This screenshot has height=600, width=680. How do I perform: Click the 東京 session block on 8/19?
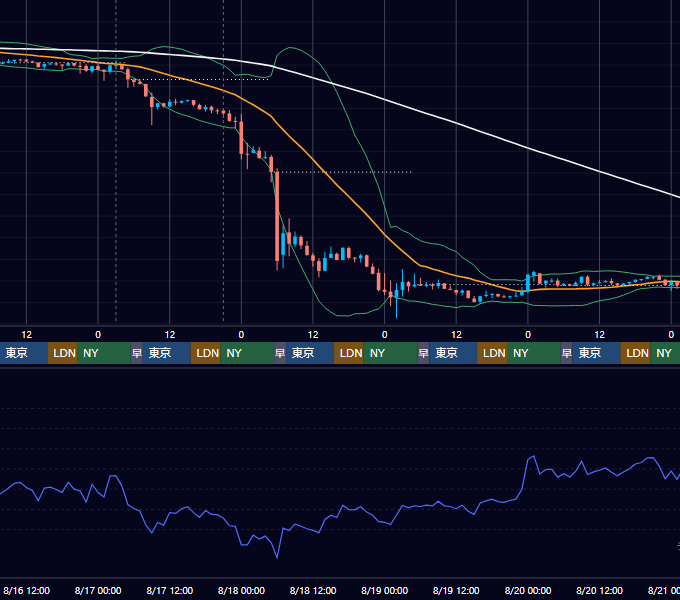point(453,353)
